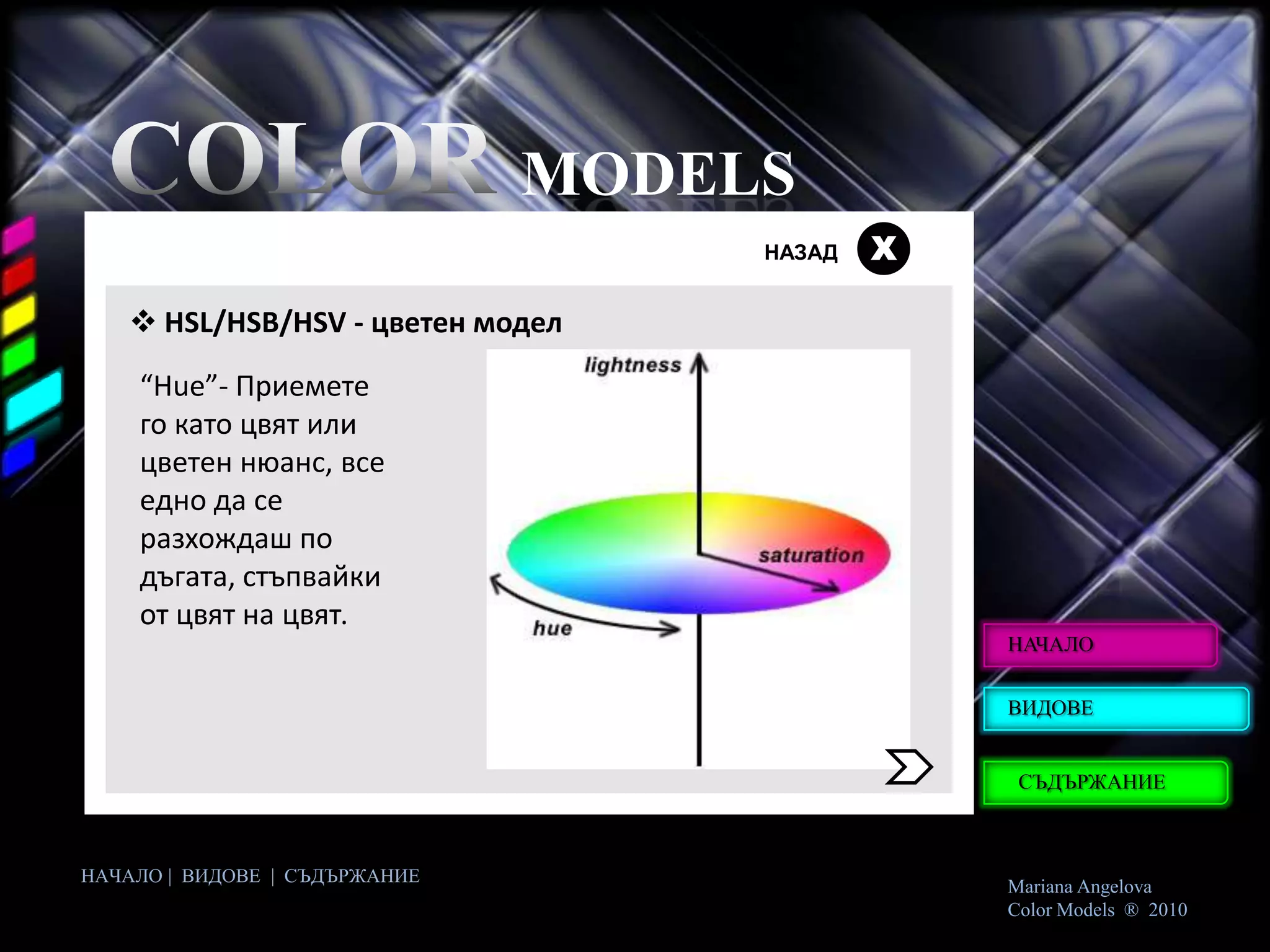Select the blue color bar on left

pos(19,457)
